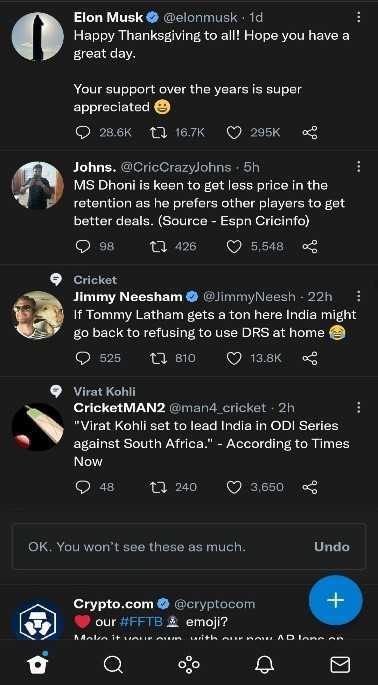Open Messages envelope tab
Viewport: 378px width, 685px height.
340,664
